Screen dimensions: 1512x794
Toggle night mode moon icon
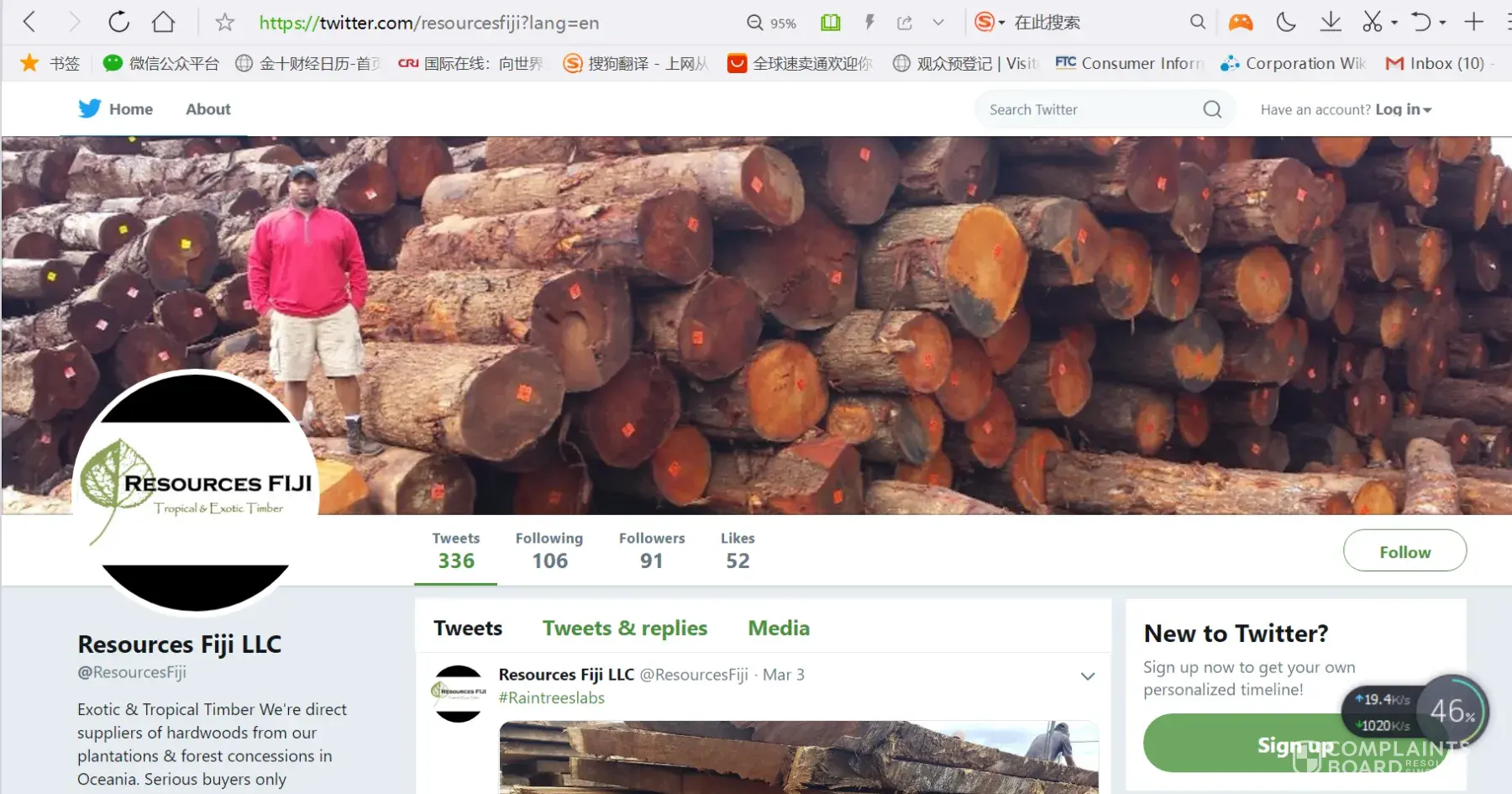coord(1285,23)
